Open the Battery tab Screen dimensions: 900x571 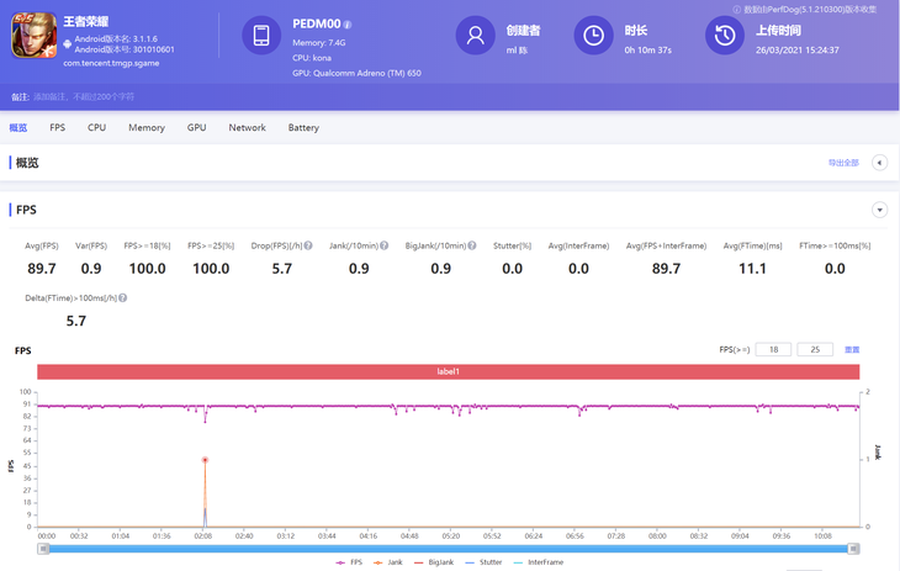point(303,128)
